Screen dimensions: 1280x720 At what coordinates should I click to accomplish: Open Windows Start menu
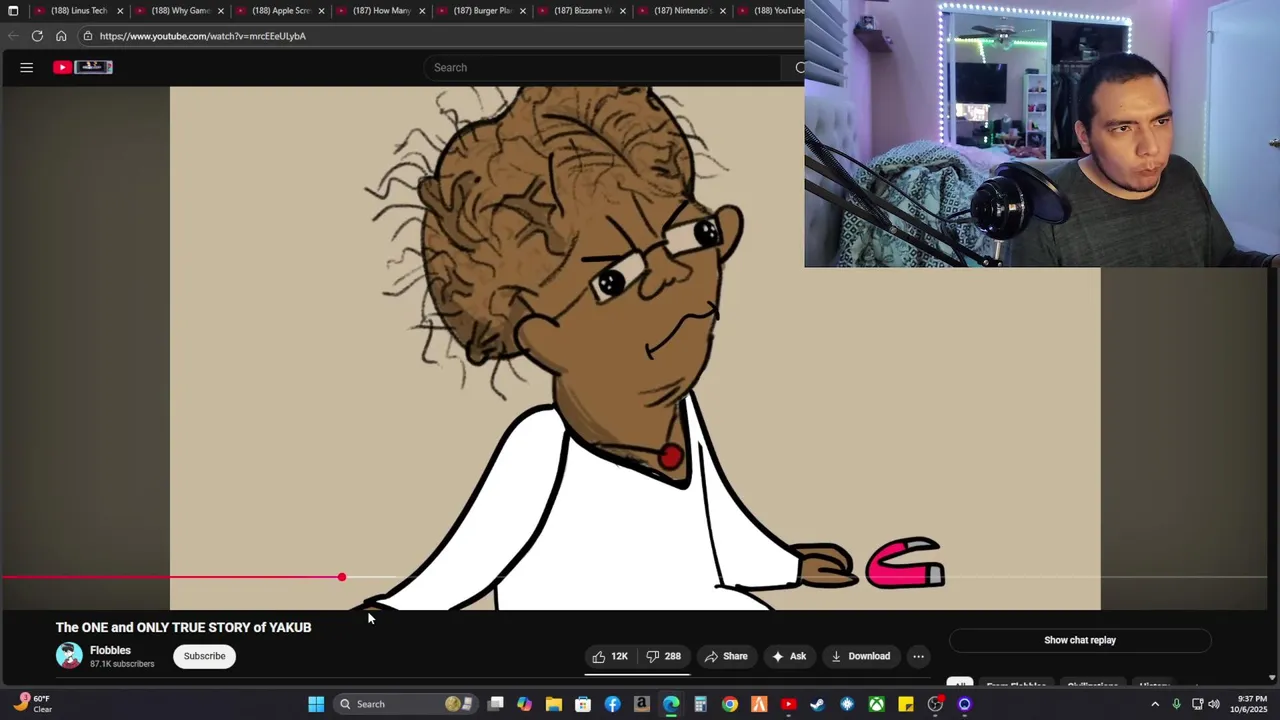pos(316,704)
